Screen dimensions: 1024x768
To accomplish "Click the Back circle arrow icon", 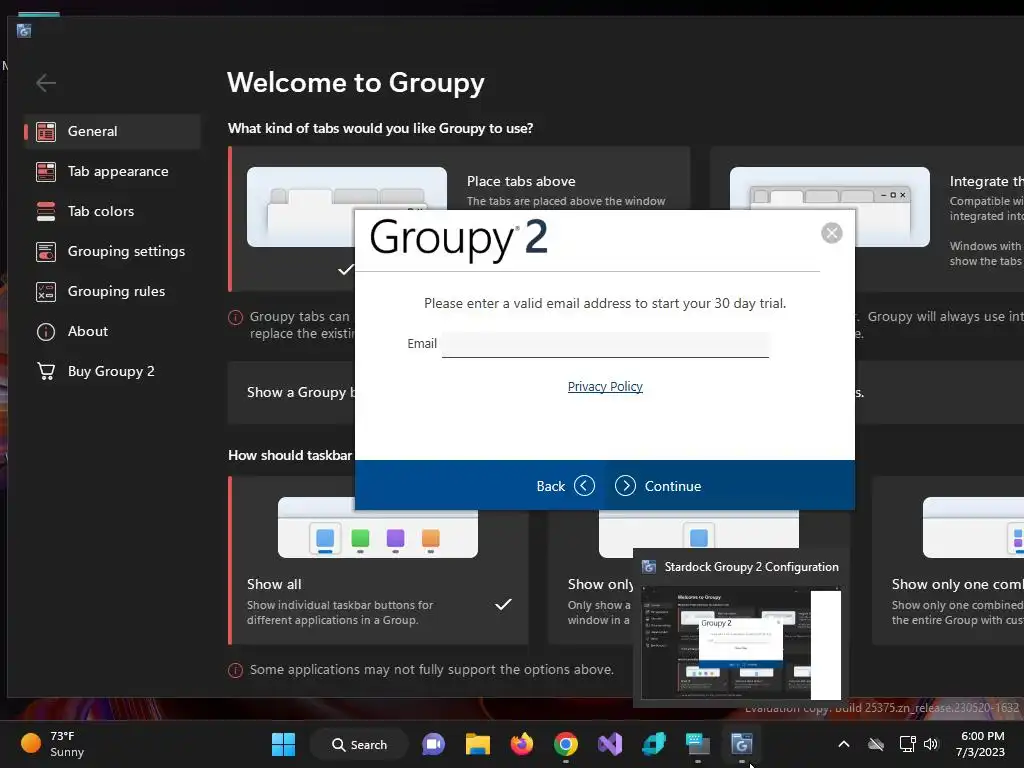I will [x=584, y=486].
